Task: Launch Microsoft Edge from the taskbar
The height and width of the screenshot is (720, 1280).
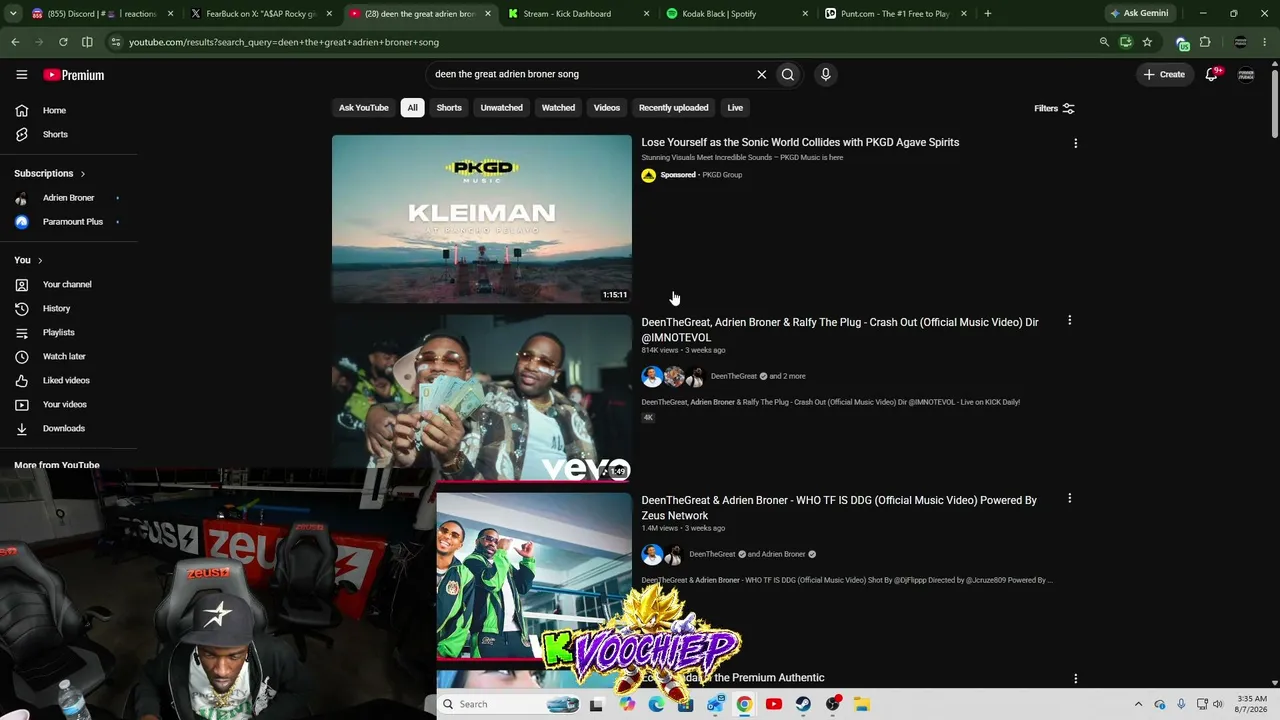Action: [656, 704]
